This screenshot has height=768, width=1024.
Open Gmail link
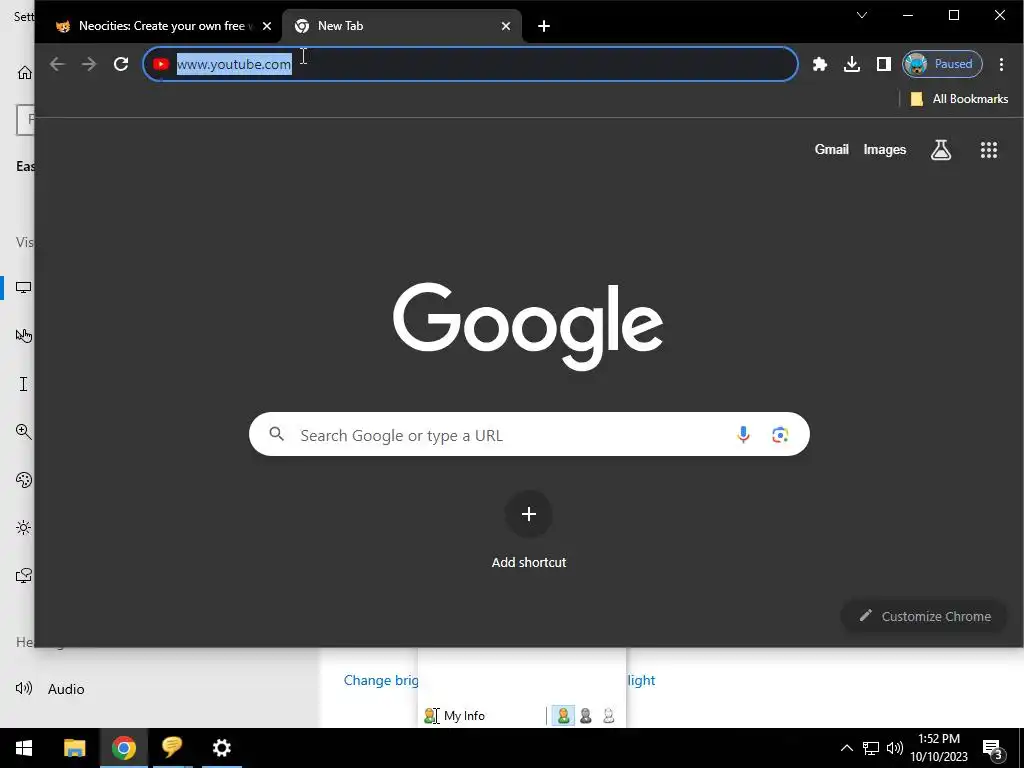point(831,150)
